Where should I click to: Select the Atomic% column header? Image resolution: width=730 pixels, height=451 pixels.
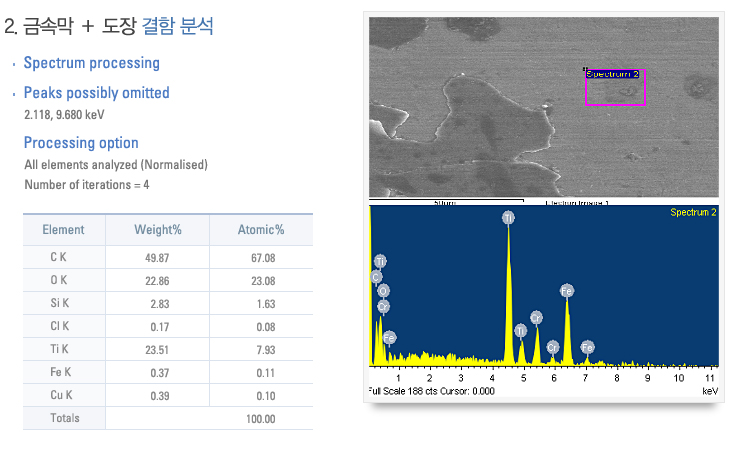[x=260, y=230]
